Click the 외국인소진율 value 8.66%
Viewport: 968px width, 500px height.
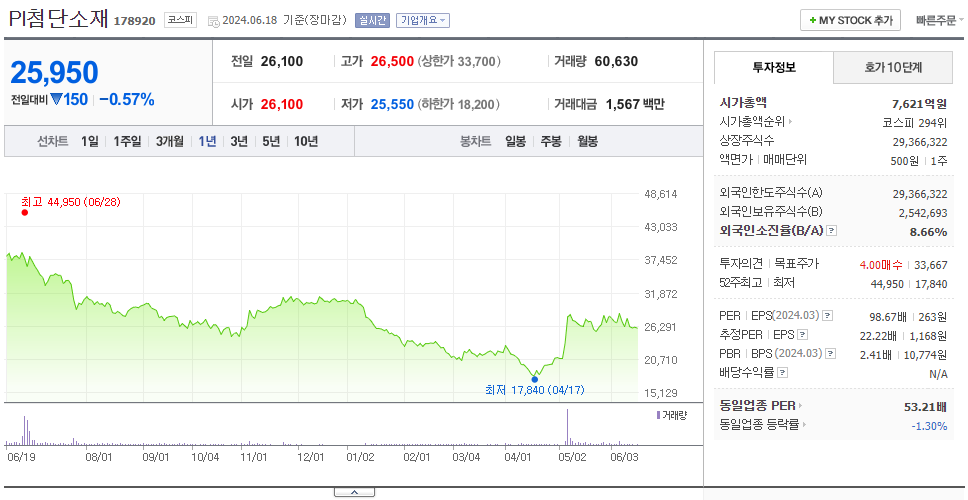tap(928, 231)
